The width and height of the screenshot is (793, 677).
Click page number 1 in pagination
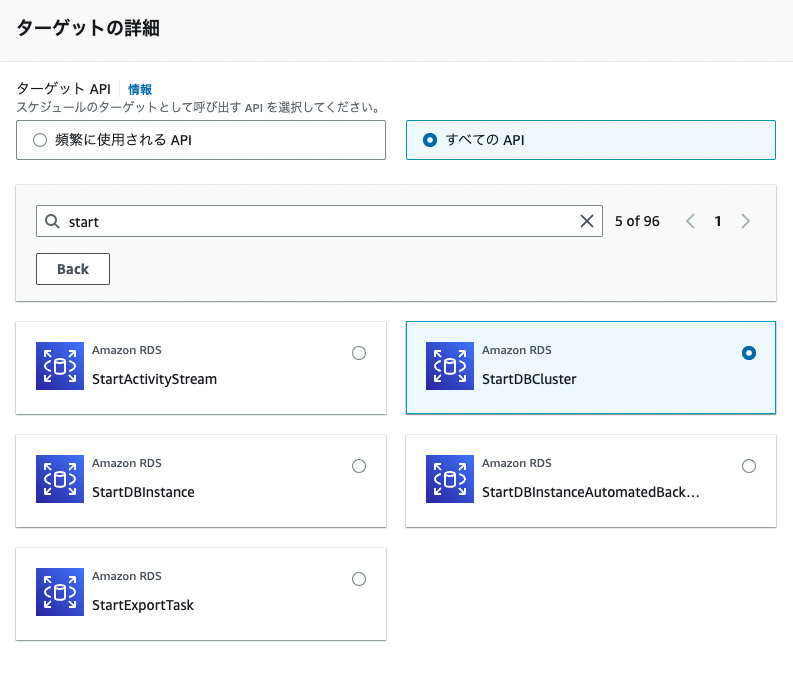pos(718,221)
